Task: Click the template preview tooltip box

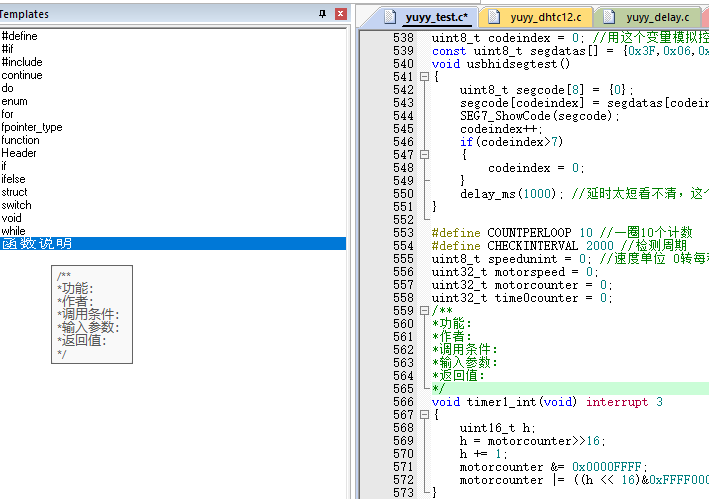Action: (92, 315)
